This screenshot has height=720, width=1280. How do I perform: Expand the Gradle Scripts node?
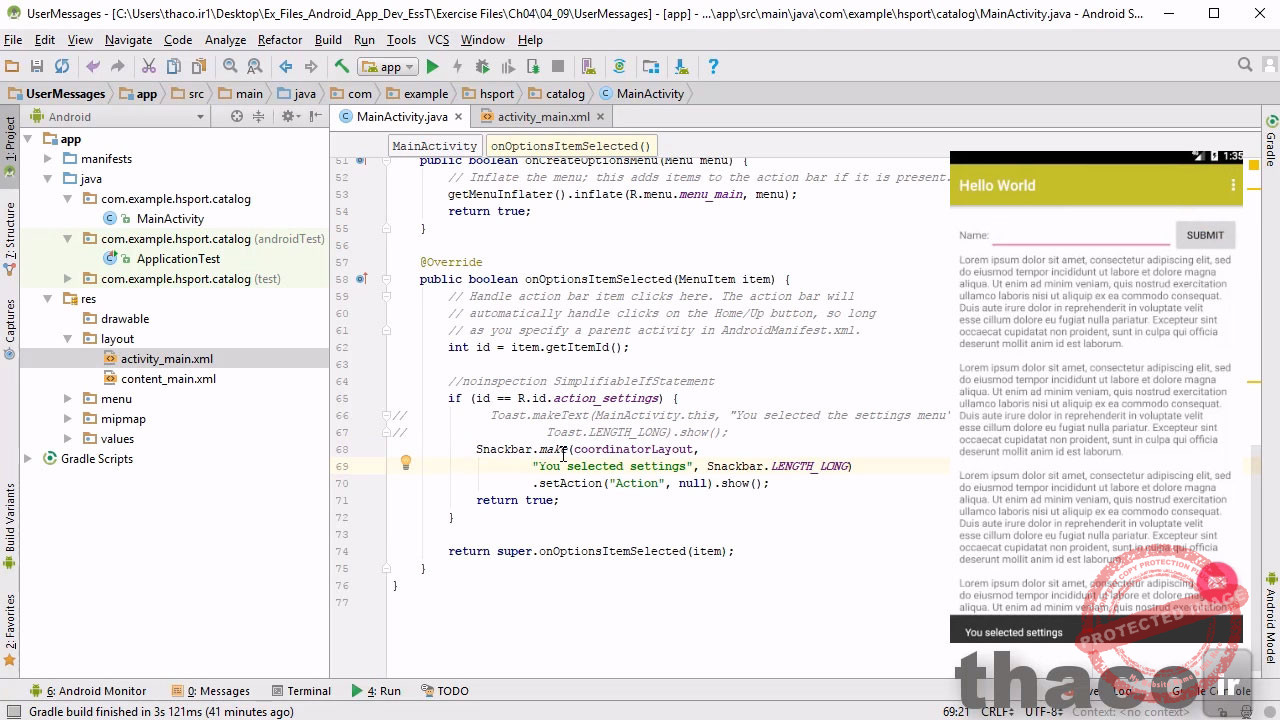pyautogui.click(x=27, y=459)
